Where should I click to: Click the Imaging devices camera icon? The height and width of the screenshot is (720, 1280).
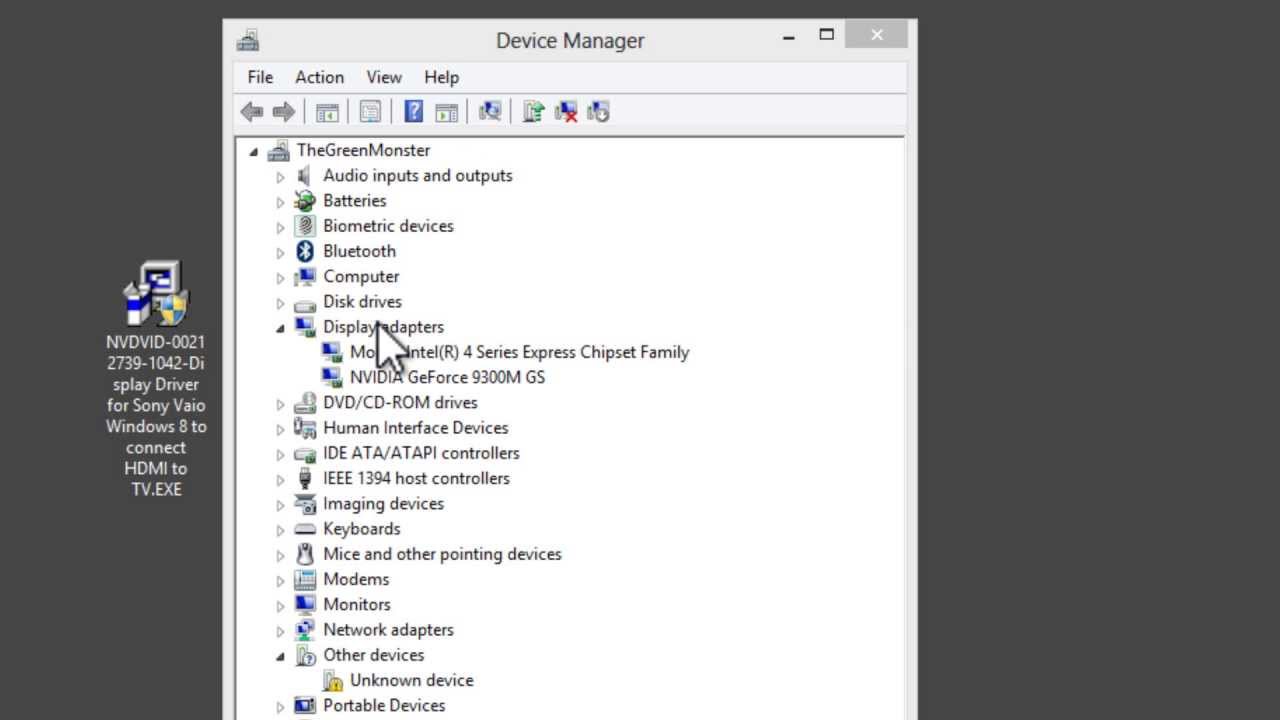305,504
